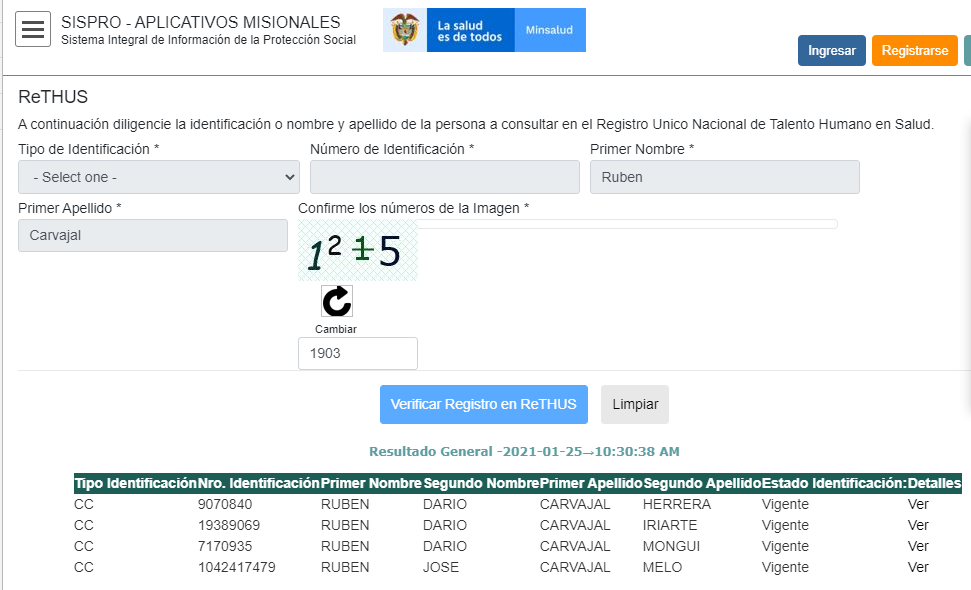Screen dimensions: 971x590
Task: Open Ver details for Carvajal Iriarte
Action: click(x=918, y=526)
